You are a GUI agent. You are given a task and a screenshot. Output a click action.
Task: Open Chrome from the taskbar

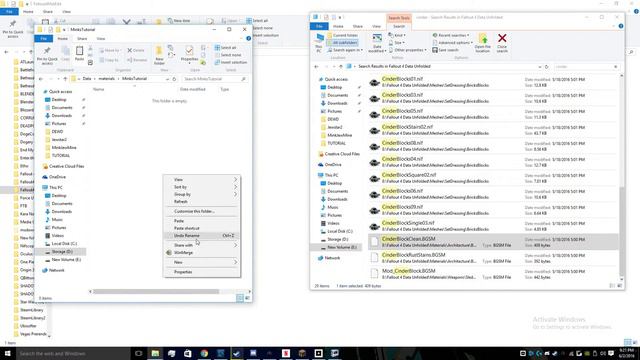click(x=204, y=353)
